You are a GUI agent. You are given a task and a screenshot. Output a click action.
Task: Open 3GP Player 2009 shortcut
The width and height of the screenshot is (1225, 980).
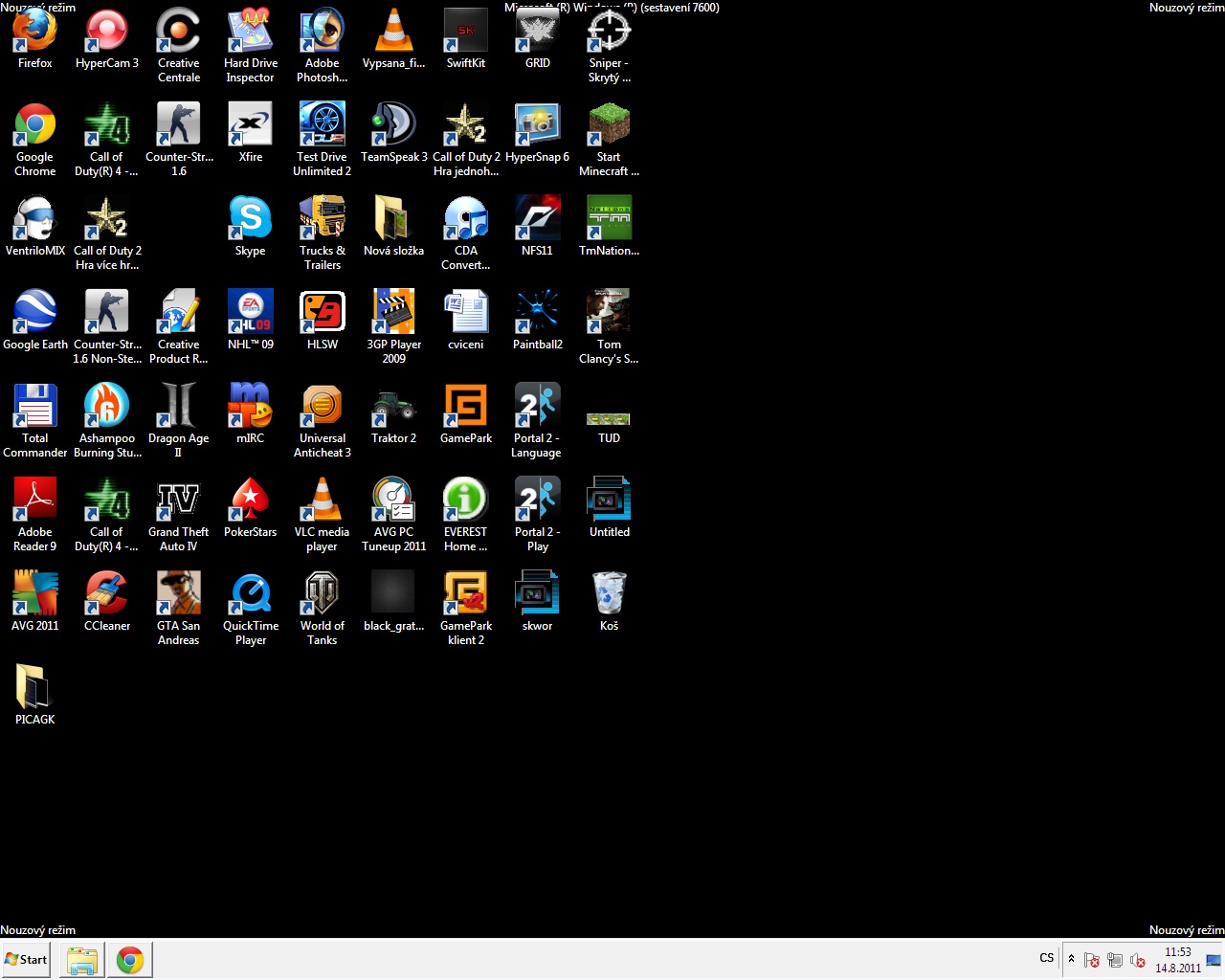point(394,327)
